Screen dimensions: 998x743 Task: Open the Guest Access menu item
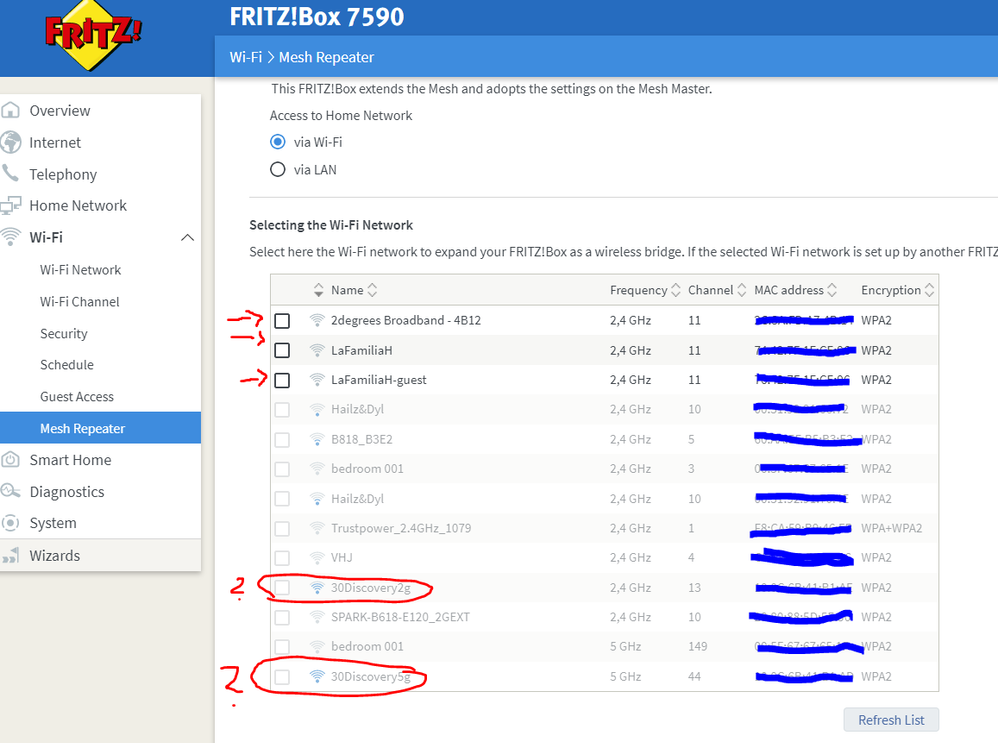(x=76, y=397)
